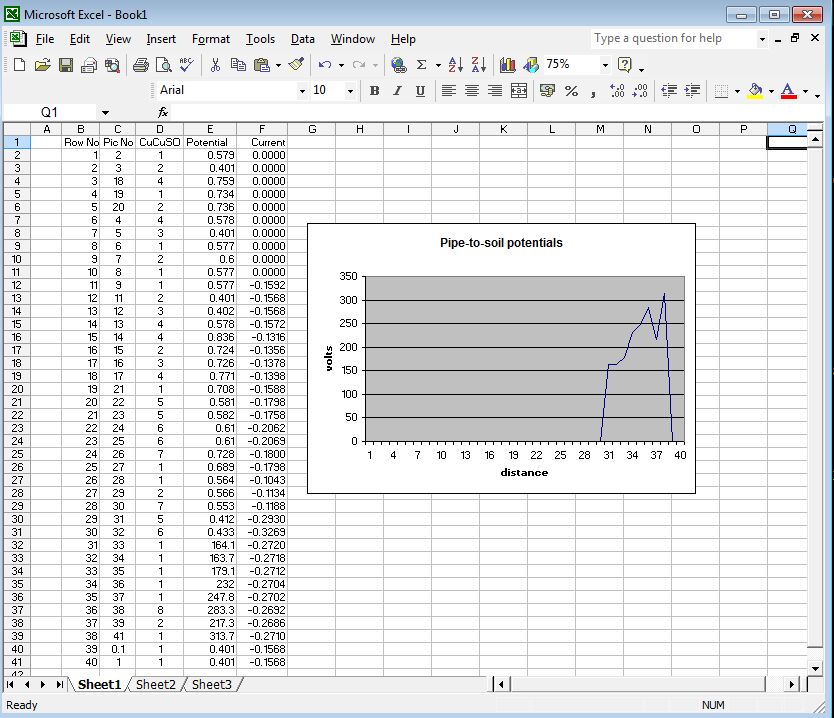The image size is (834, 718).
Task: Click the Merge and Center icon
Action: (x=518, y=91)
